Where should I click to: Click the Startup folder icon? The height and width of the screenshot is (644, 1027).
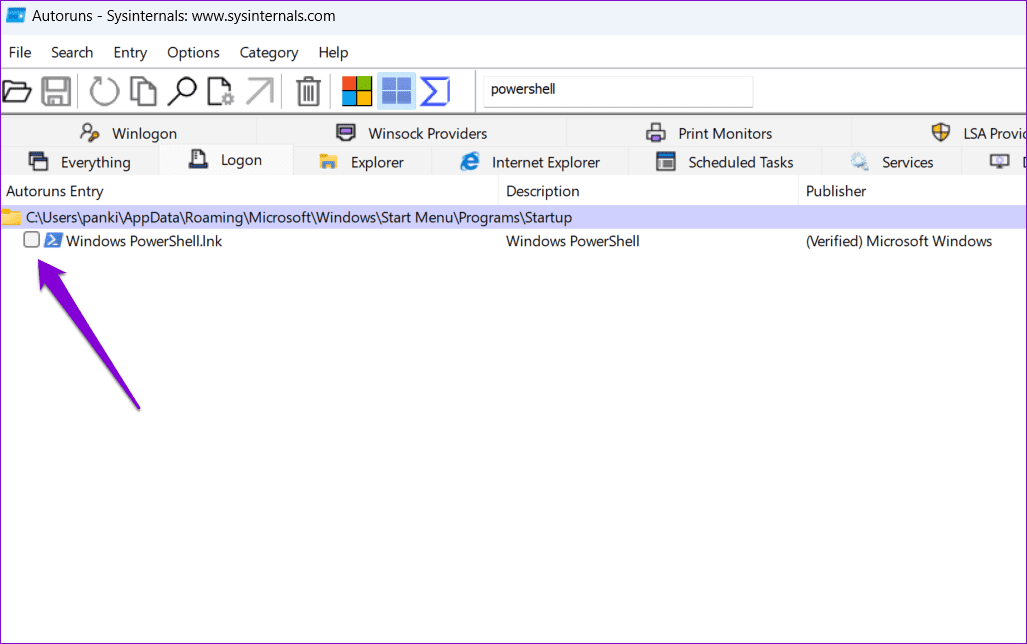[10, 217]
